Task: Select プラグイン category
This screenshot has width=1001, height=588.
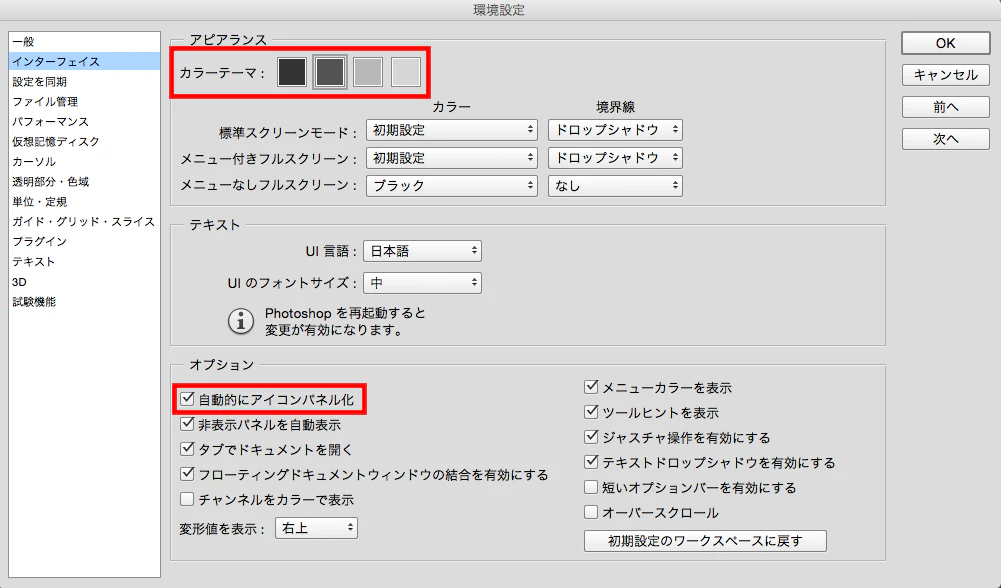Action: coord(84,241)
